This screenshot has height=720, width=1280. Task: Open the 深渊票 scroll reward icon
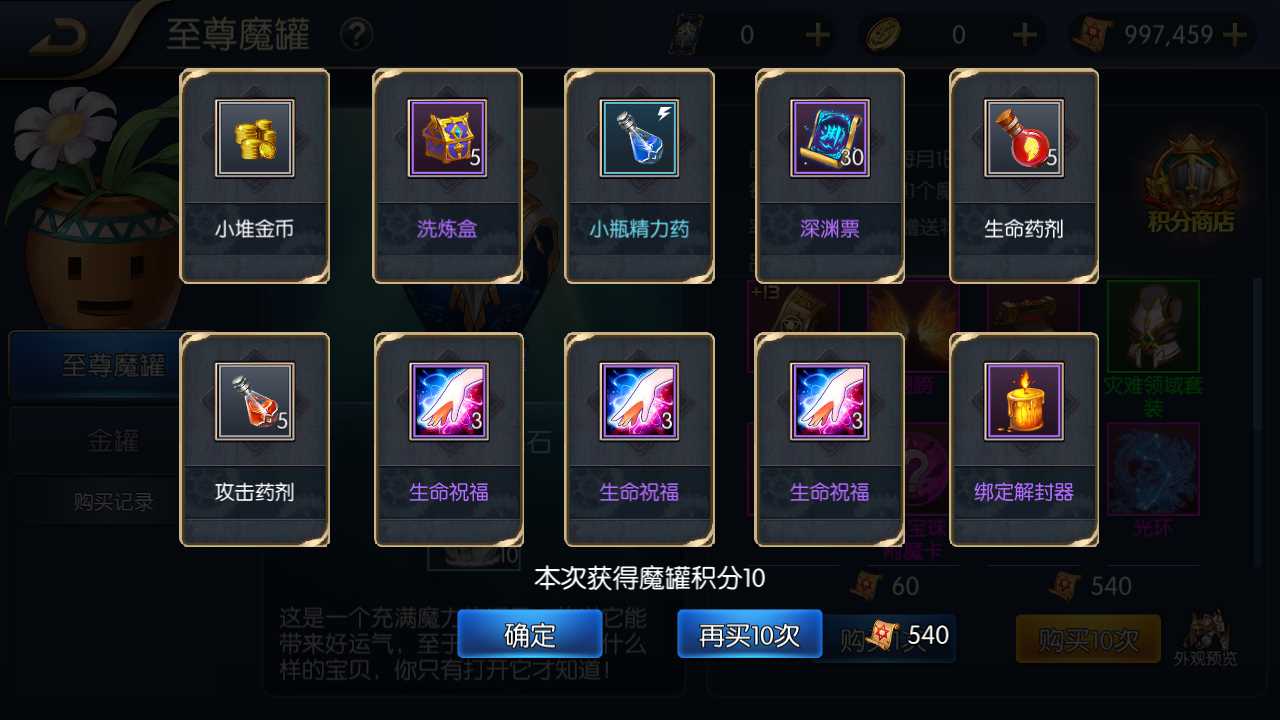pyautogui.click(x=830, y=138)
